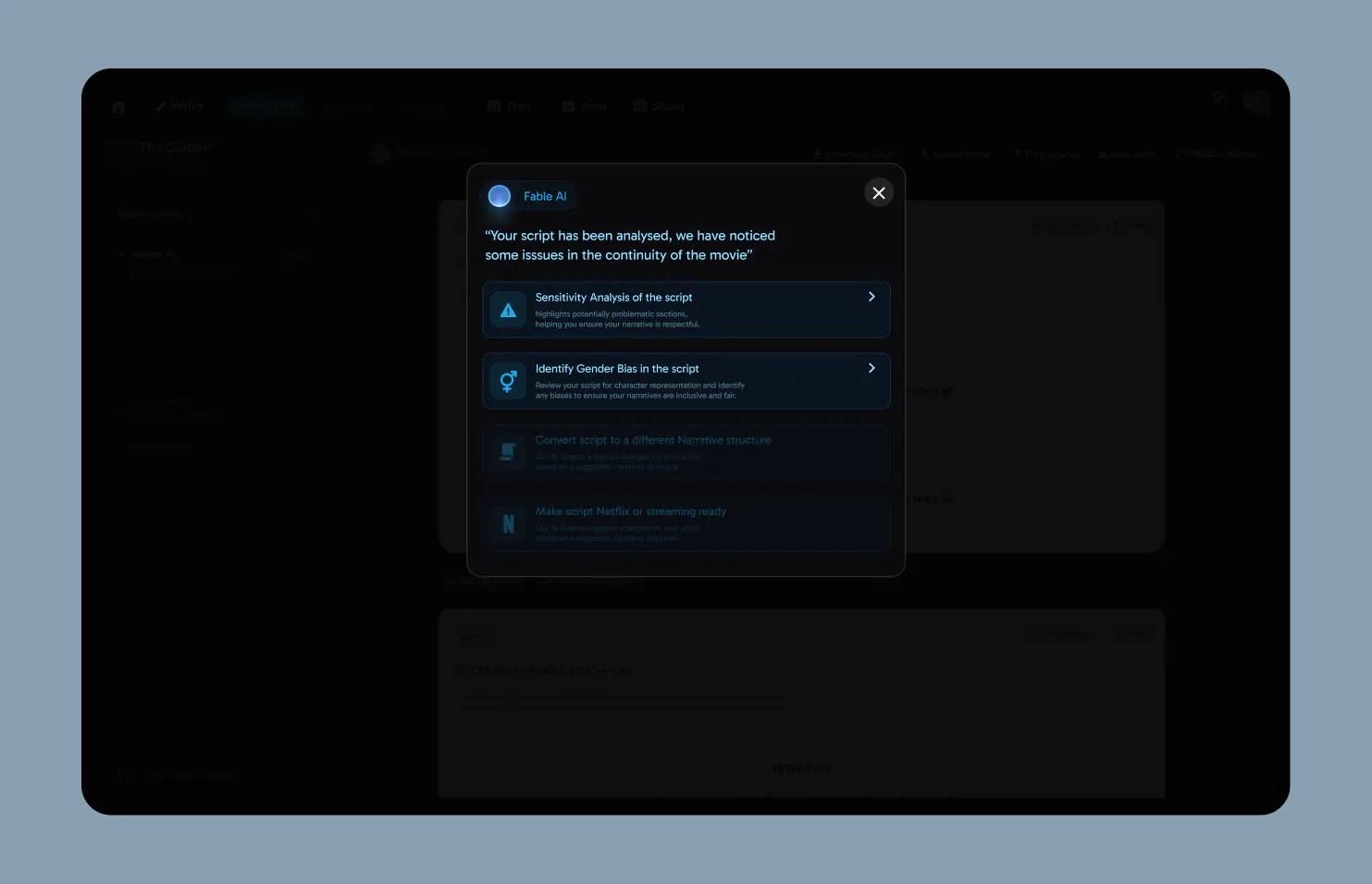
Task: Click the Narrative structure script icon
Action: pos(508,452)
